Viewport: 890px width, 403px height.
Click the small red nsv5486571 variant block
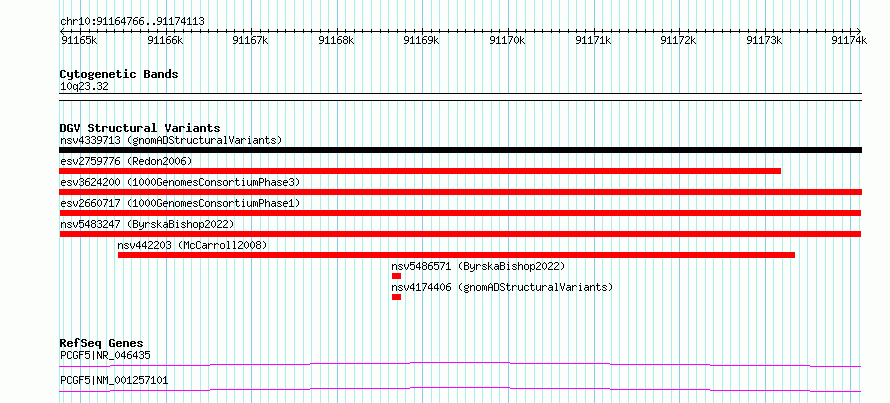tap(396, 276)
